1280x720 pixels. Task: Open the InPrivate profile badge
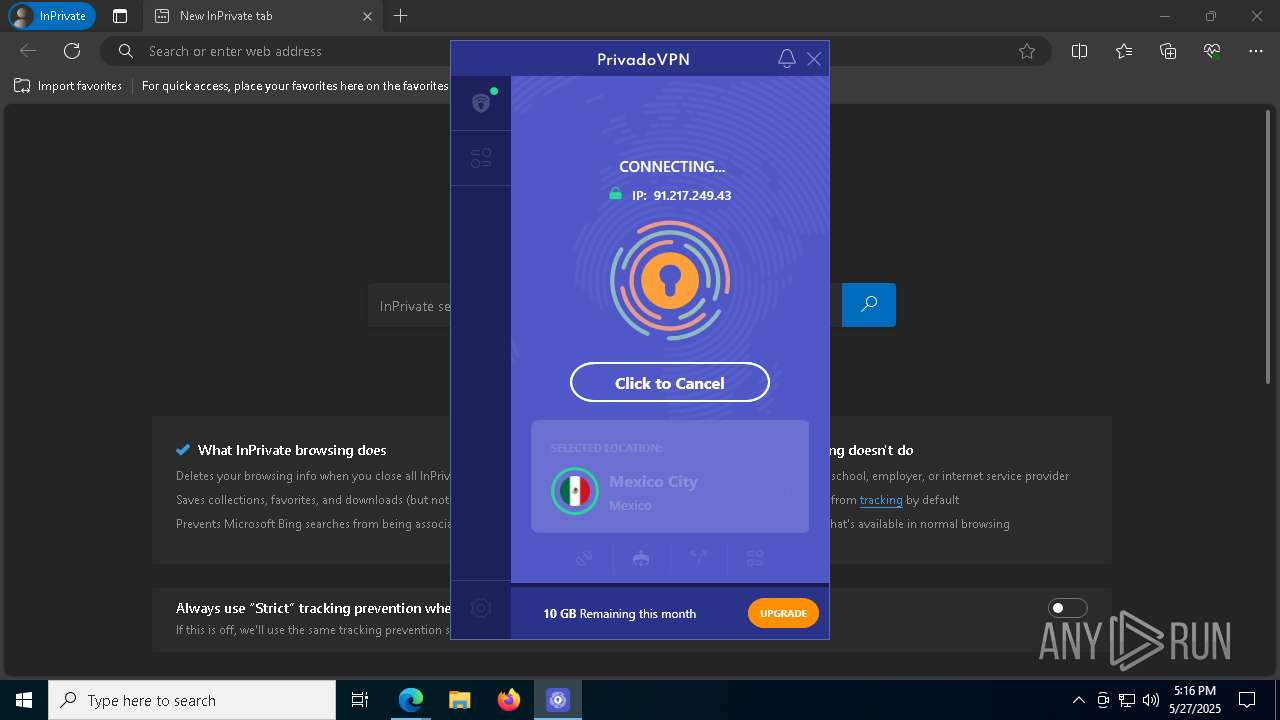(x=52, y=16)
